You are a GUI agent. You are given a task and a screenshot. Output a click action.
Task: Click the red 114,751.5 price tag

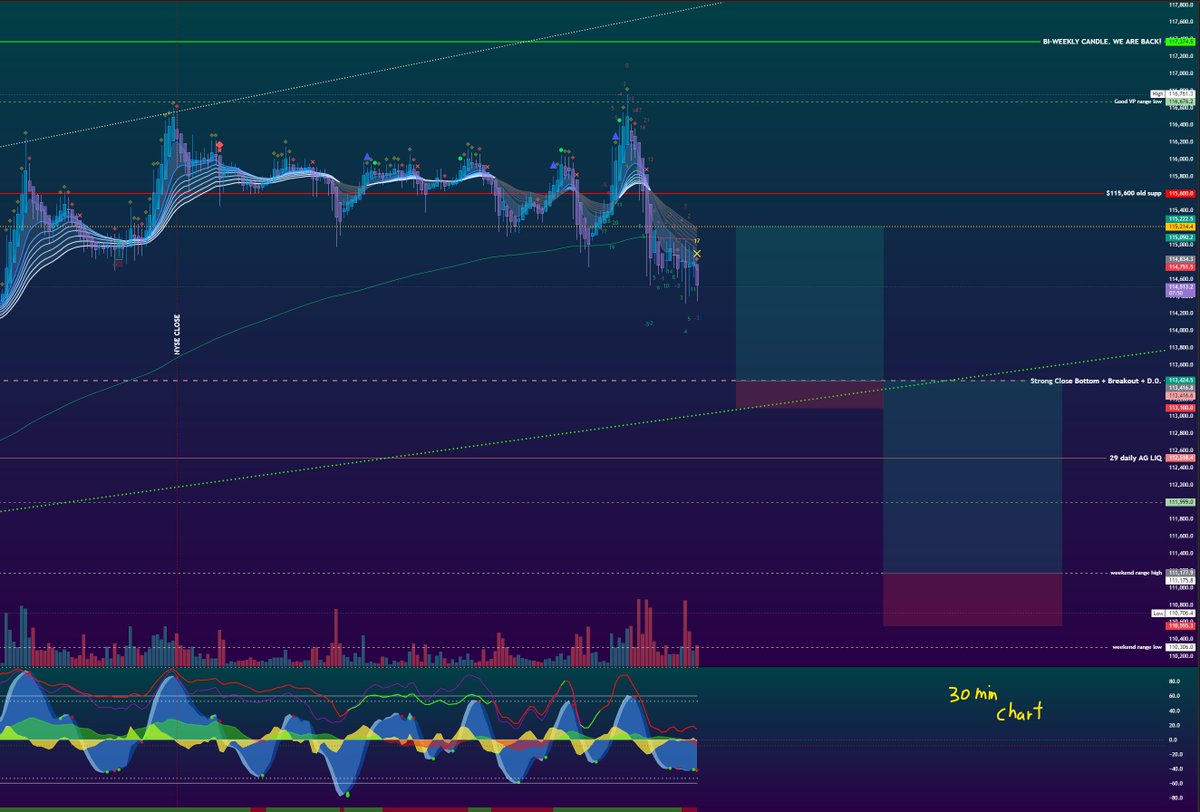(1180, 267)
